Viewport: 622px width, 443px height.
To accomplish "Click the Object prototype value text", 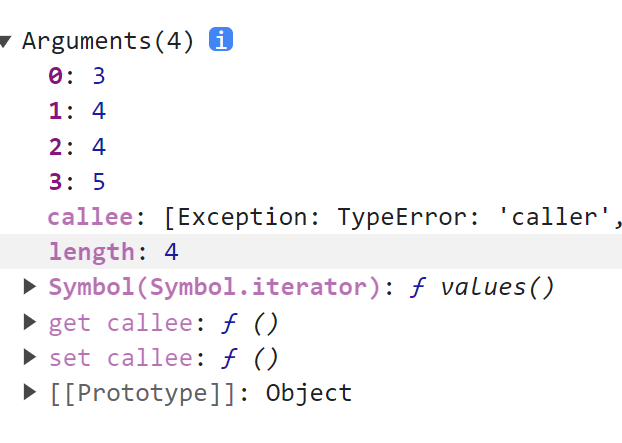I will coord(309,393).
